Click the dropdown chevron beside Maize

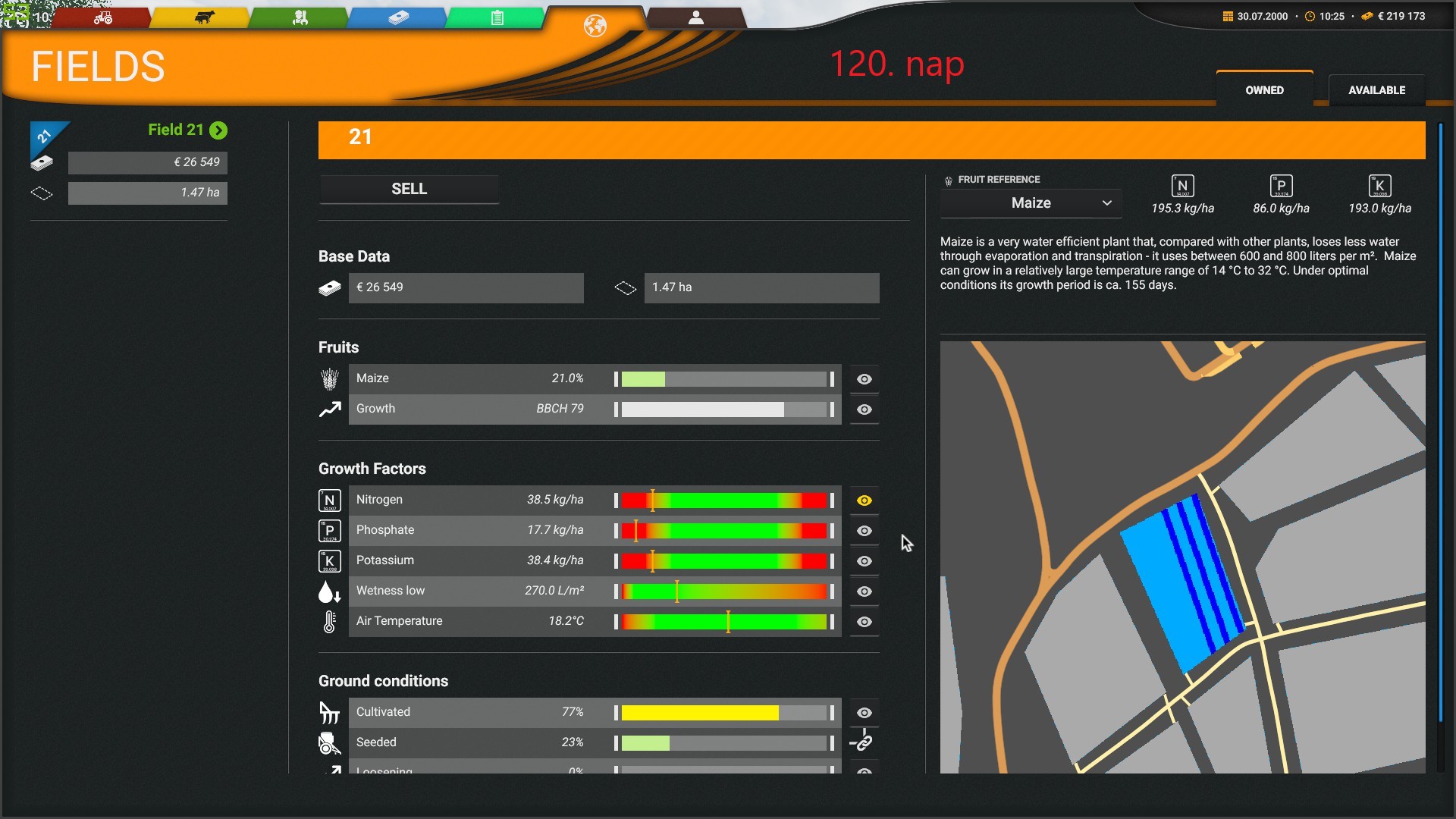1106,203
